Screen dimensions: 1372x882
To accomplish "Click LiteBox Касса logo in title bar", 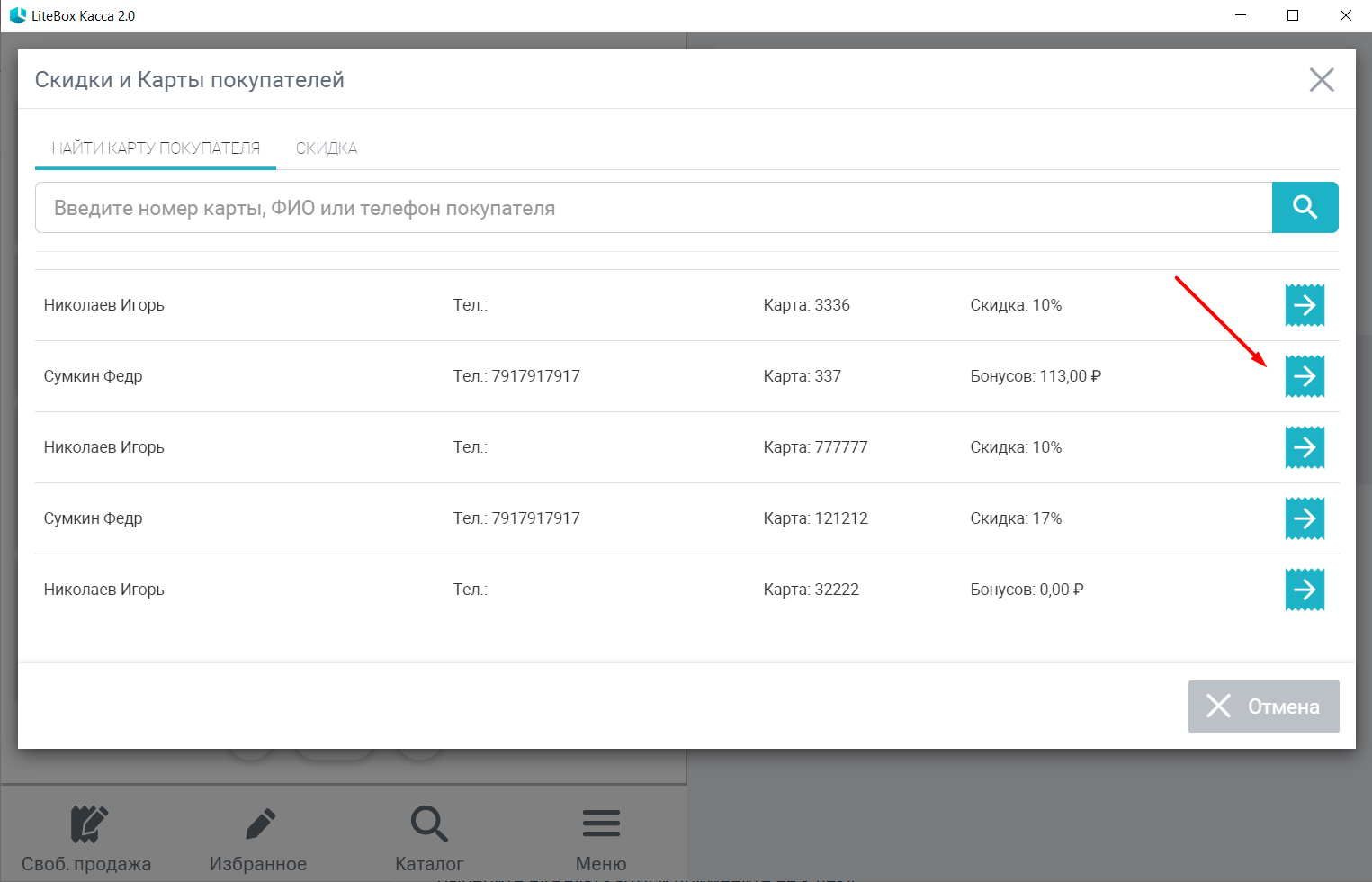I will click(x=18, y=15).
